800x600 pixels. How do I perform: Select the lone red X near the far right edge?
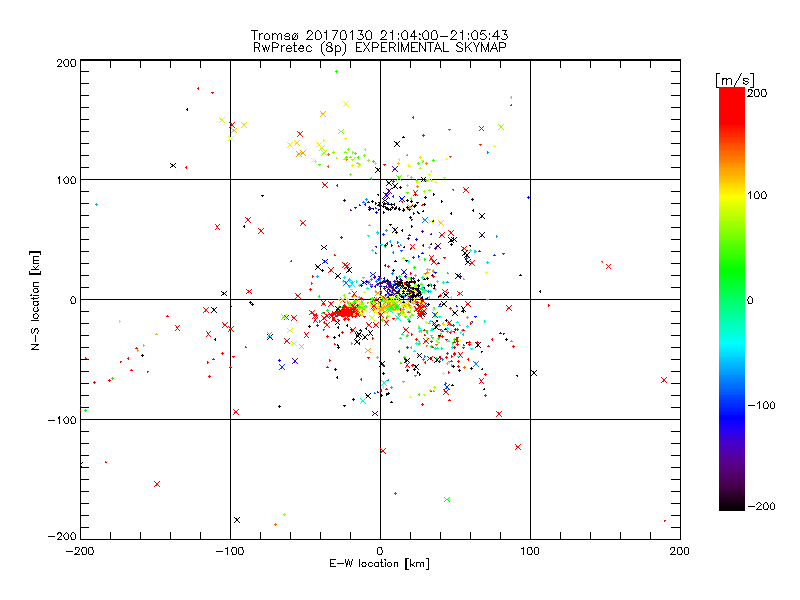(664, 380)
